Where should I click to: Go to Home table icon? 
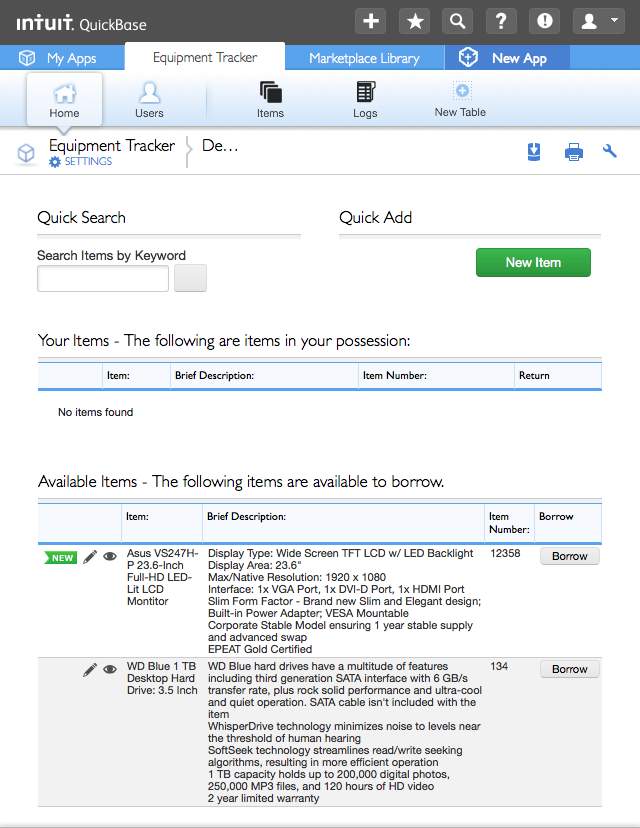point(64,100)
